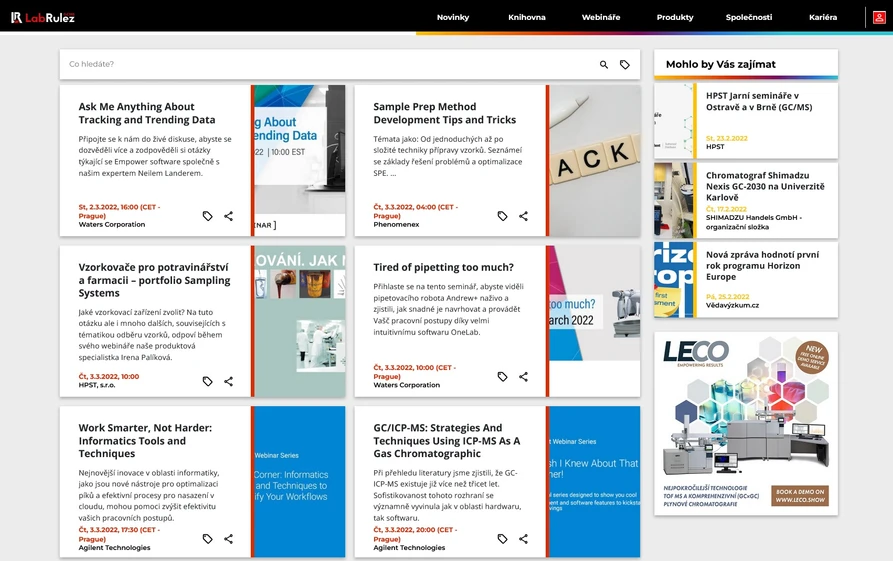The width and height of the screenshot is (893, 561).
Task: Tag the Sample Prep Method webinar
Action: pos(503,216)
